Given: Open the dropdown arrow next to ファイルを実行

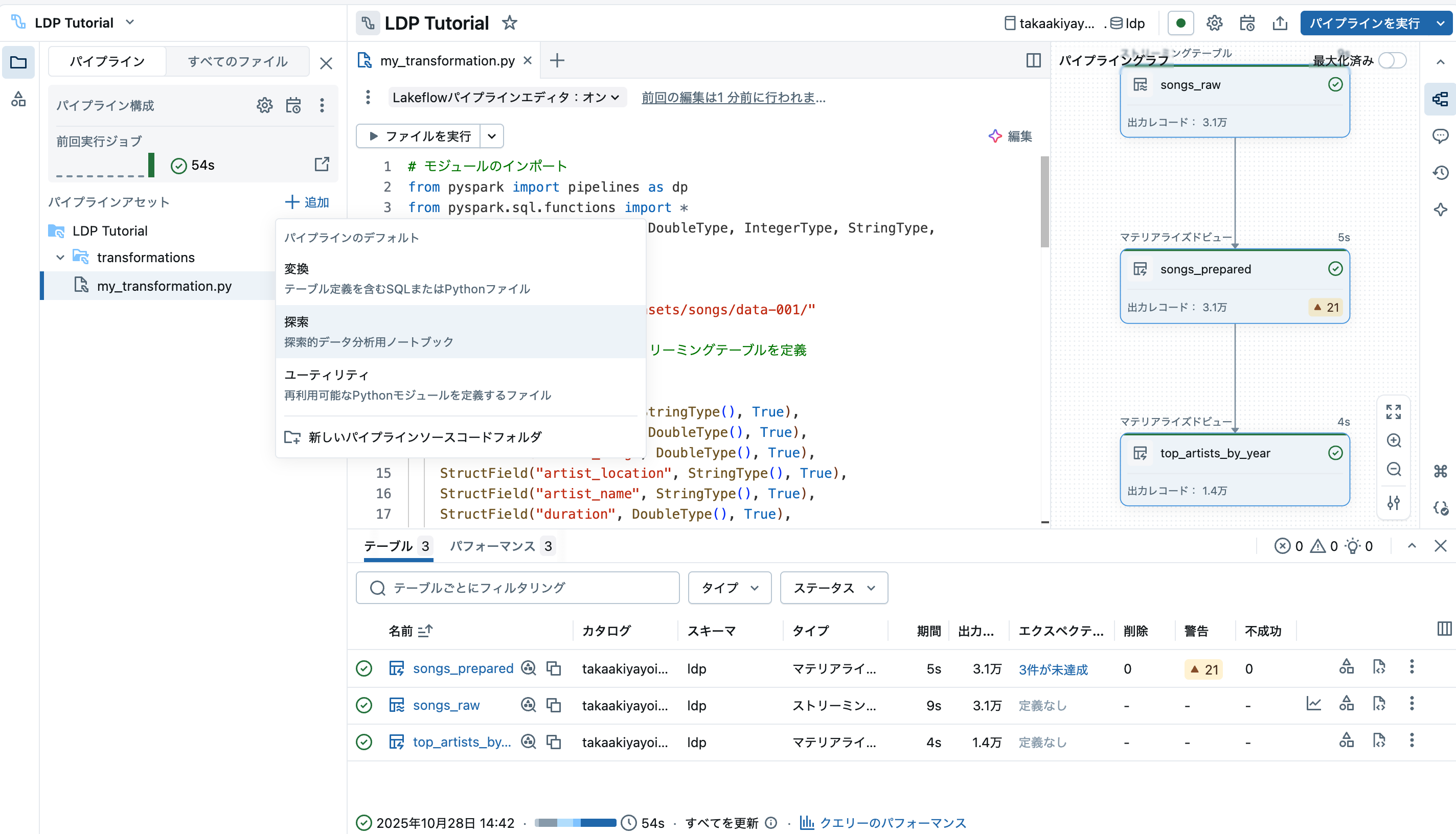Looking at the screenshot, I should coord(491,136).
